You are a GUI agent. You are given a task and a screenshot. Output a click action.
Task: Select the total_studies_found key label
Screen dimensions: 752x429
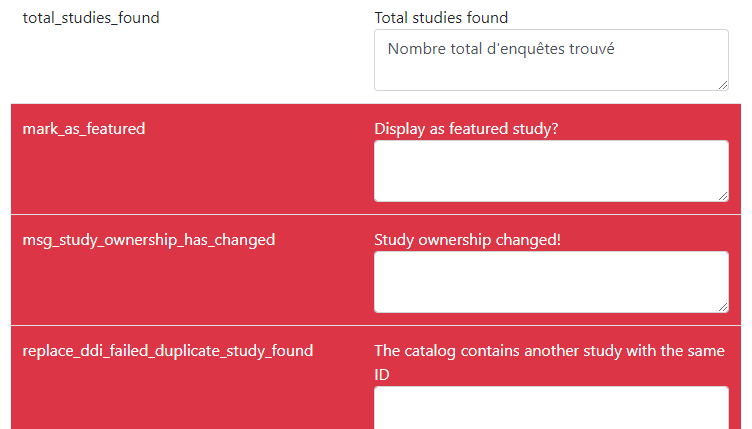pos(91,18)
